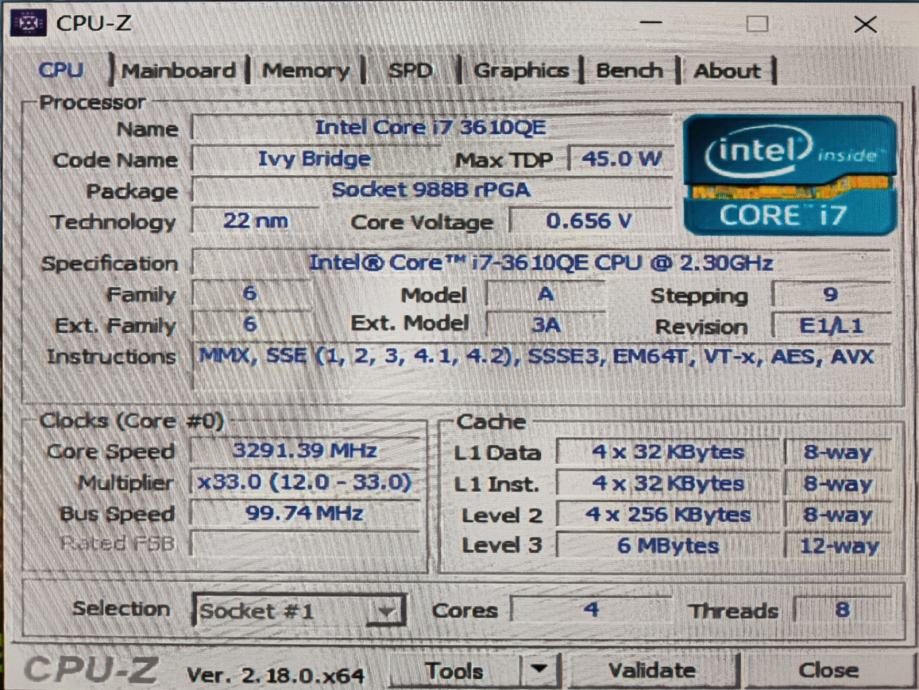The height and width of the screenshot is (690, 919).
Task: Click the Core Voltage value 0.656 V
Action: pyautogui.click(x=590, y=221)
